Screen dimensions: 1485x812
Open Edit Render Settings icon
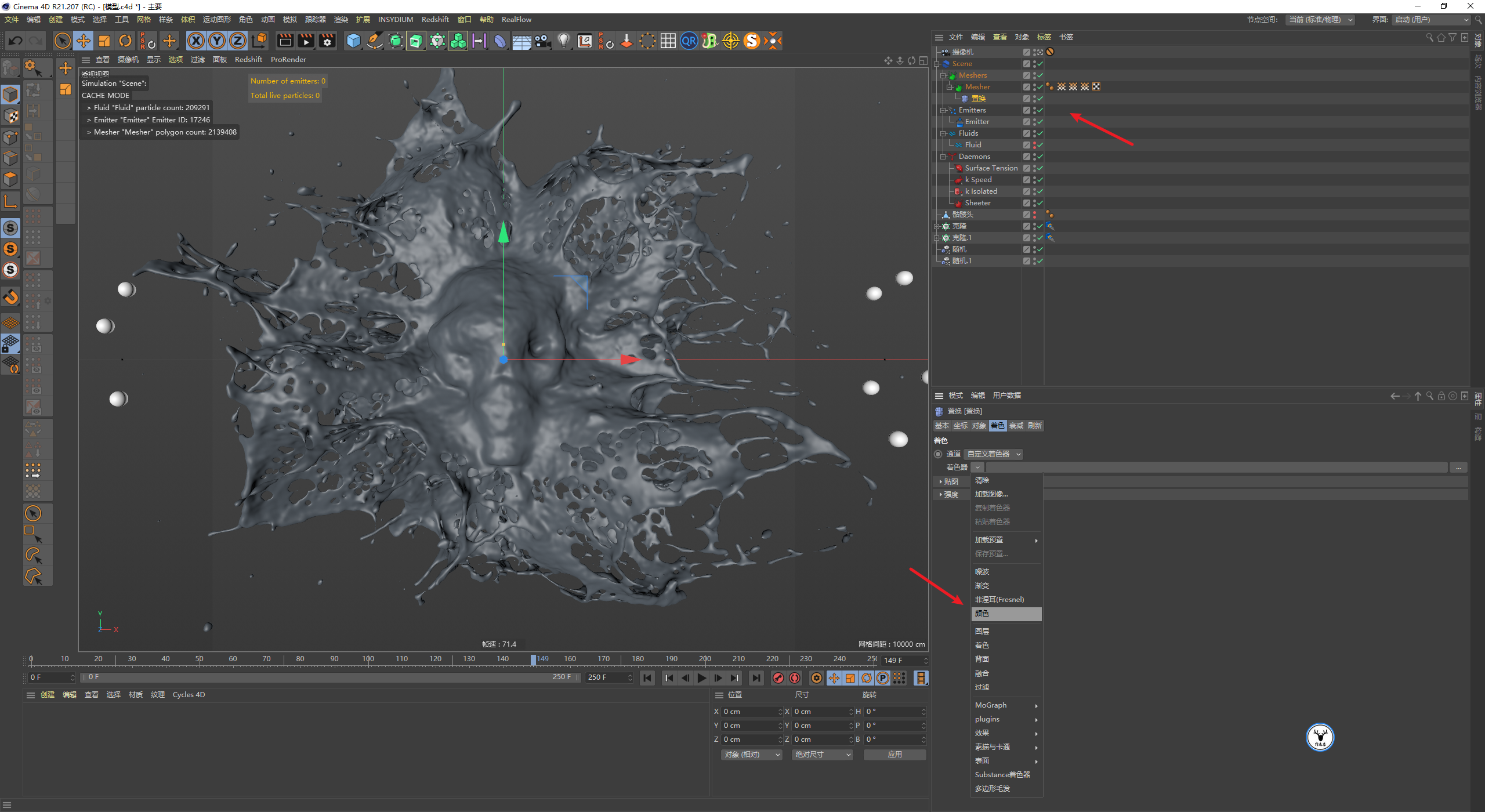pyautogui.click(x=328, y=41)
